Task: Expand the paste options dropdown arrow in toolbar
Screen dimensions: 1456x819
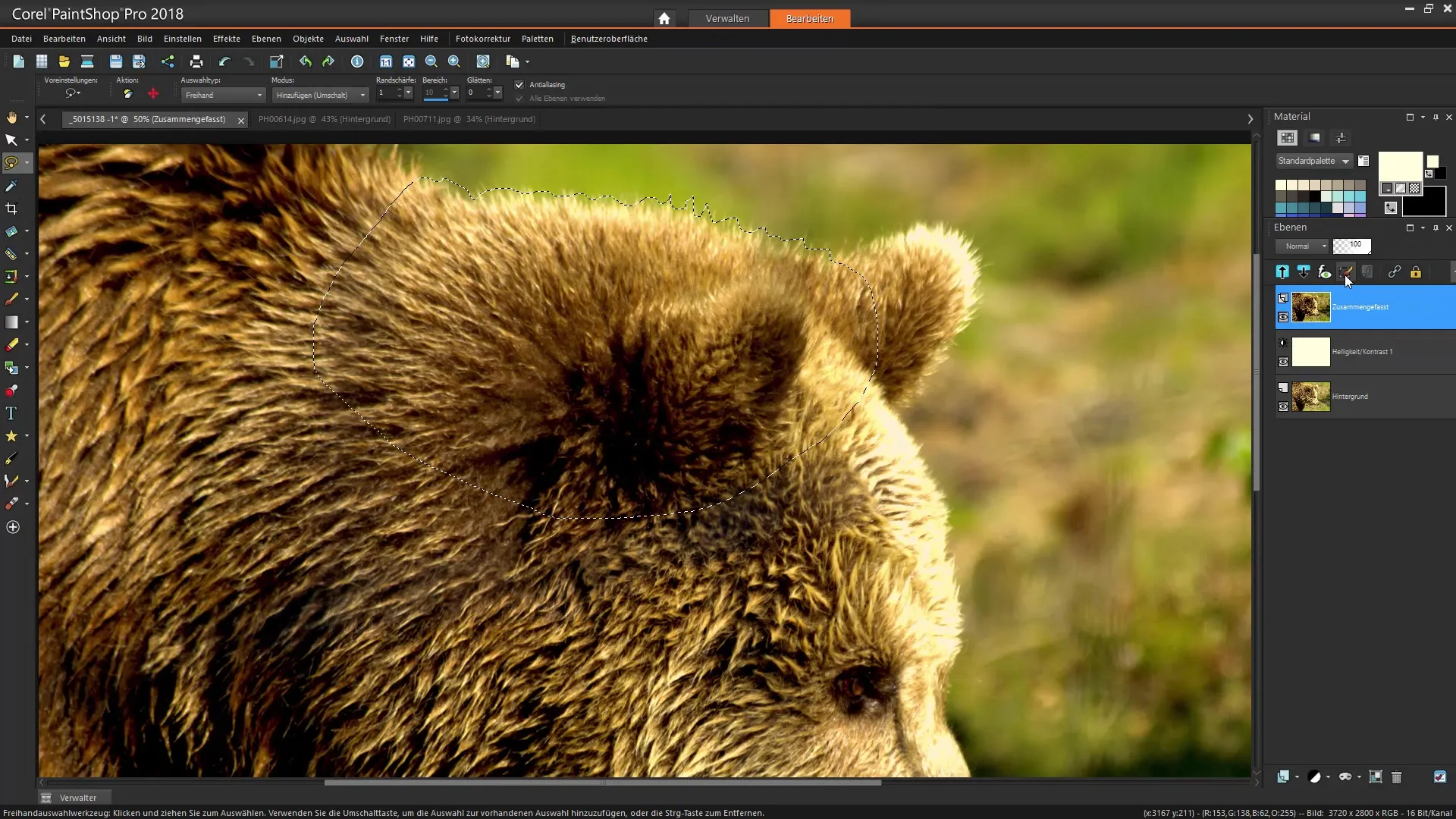Action: point(527,61)
